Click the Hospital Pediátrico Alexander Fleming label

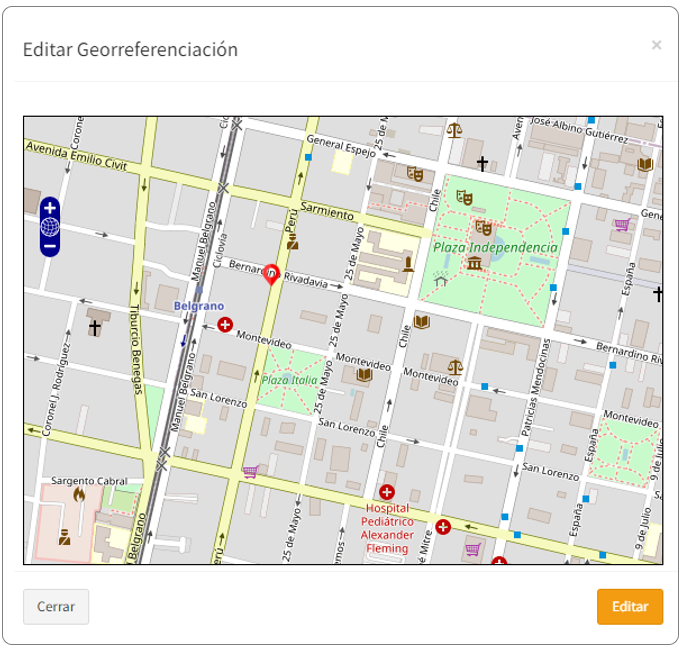pyautogui.click(x=387, y=528)
